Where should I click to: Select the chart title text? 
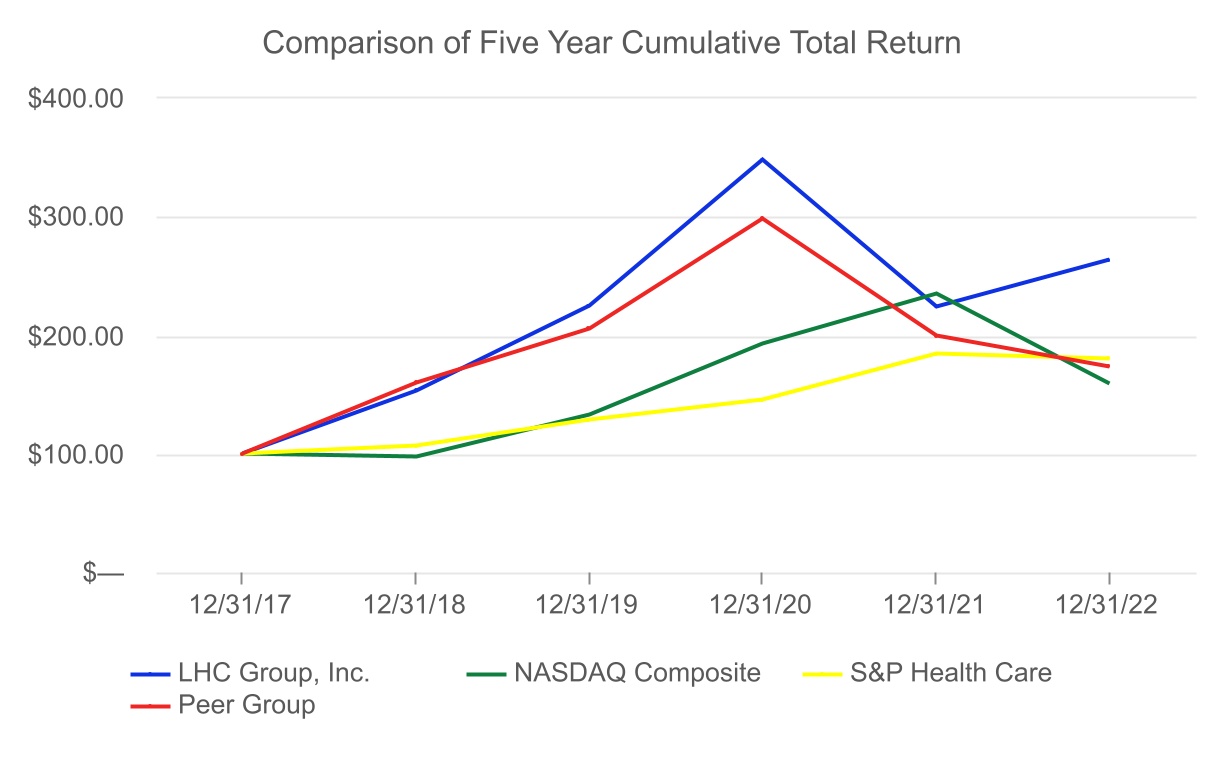(x=611, y=44)
